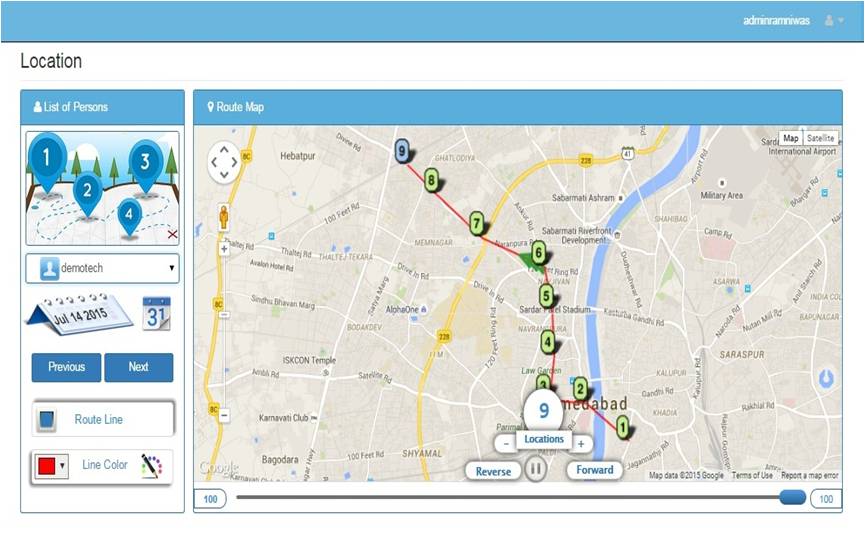The image size is (865, 535).
Task: Increase locations with the plus button
Action: [x=581, y=443]
